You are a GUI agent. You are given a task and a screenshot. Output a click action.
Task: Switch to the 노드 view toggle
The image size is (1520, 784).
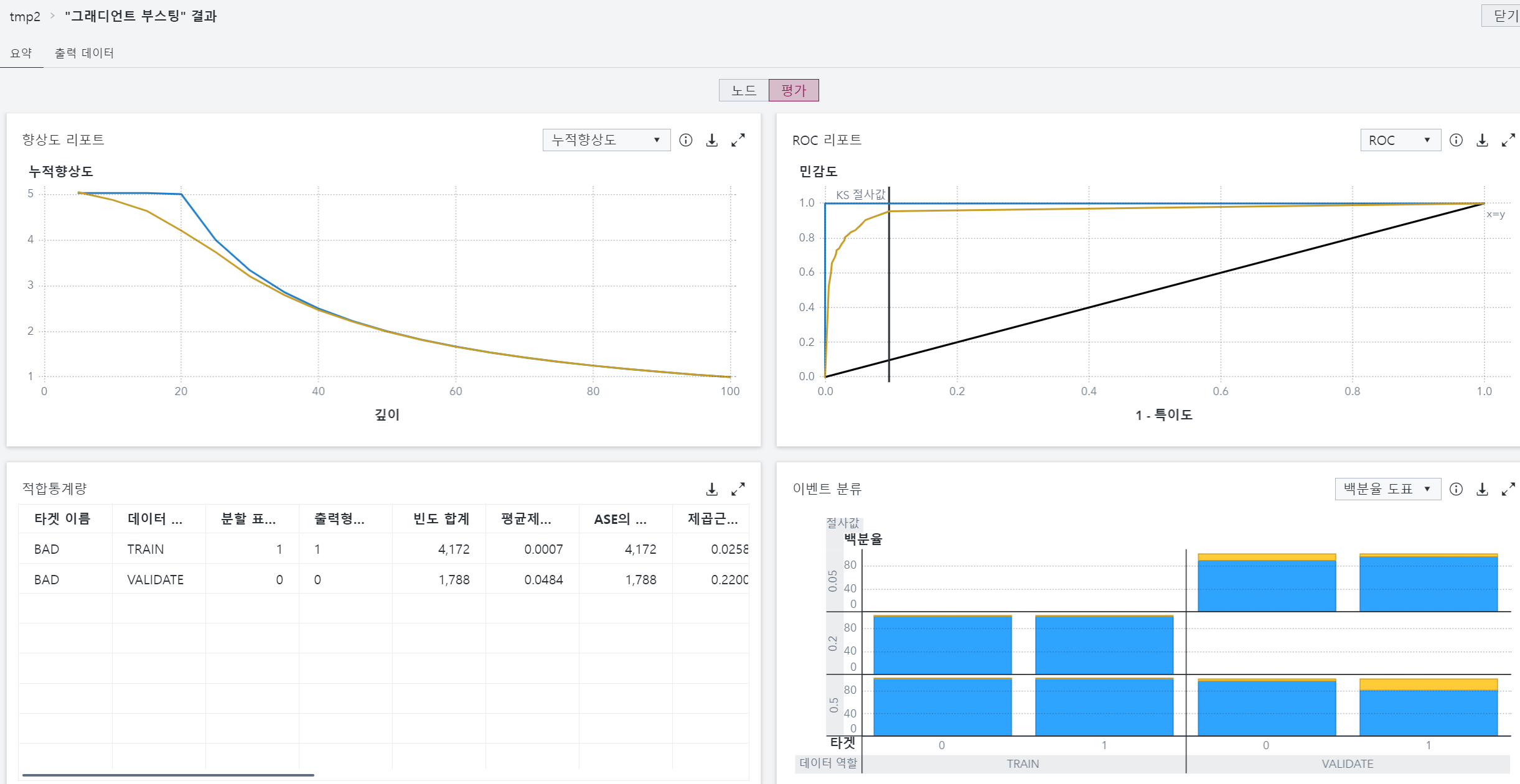tap(743, 90)
